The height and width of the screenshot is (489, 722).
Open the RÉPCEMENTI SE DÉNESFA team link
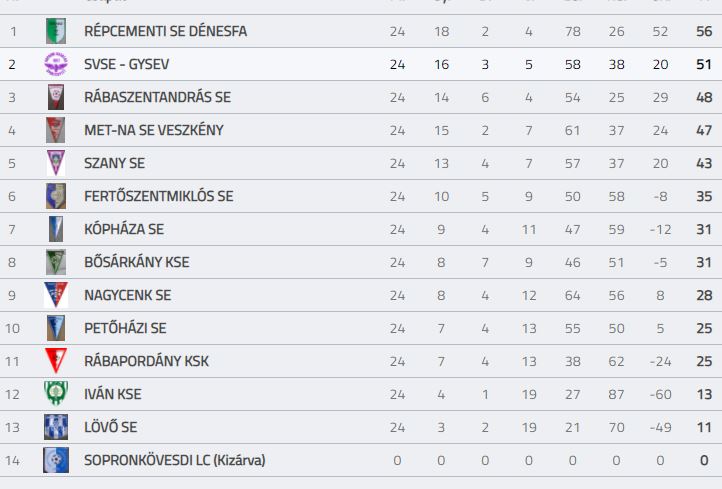[165, 31]
